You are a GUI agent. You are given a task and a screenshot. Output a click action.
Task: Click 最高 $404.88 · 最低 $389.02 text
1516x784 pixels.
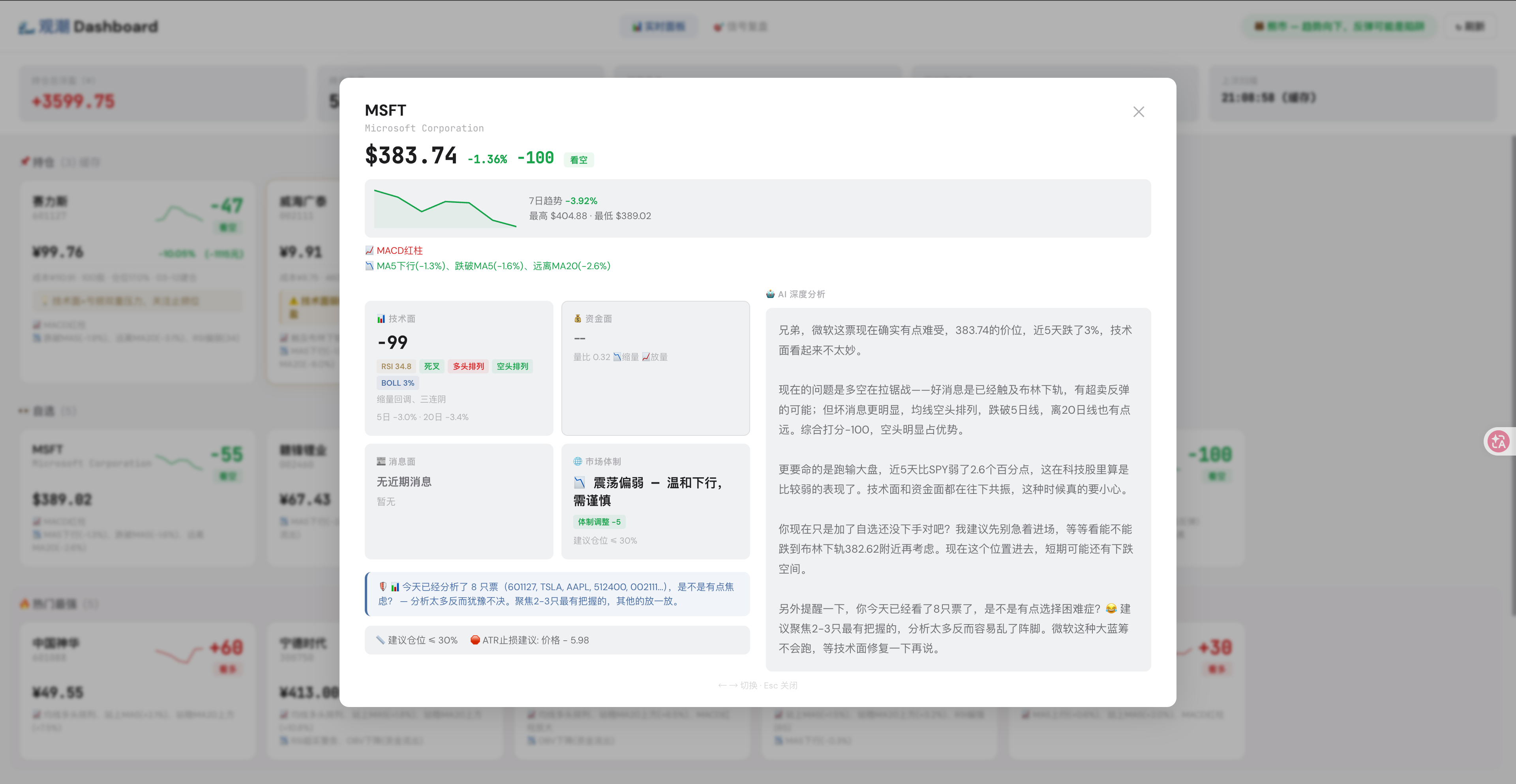(x=590, y=216)
